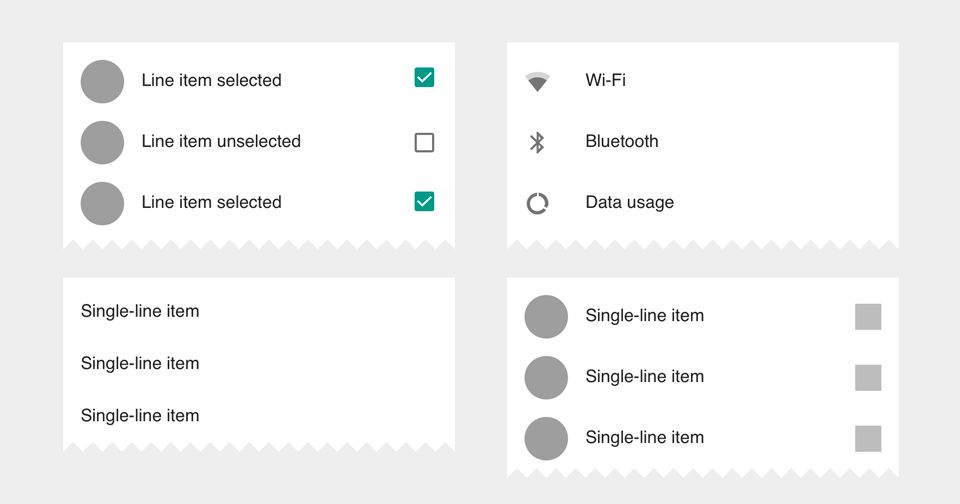Image resolution: width=960 pixels, height=504 pixels.
Task: Click the gray square on the top Single-line item
Action: point(868,317)
